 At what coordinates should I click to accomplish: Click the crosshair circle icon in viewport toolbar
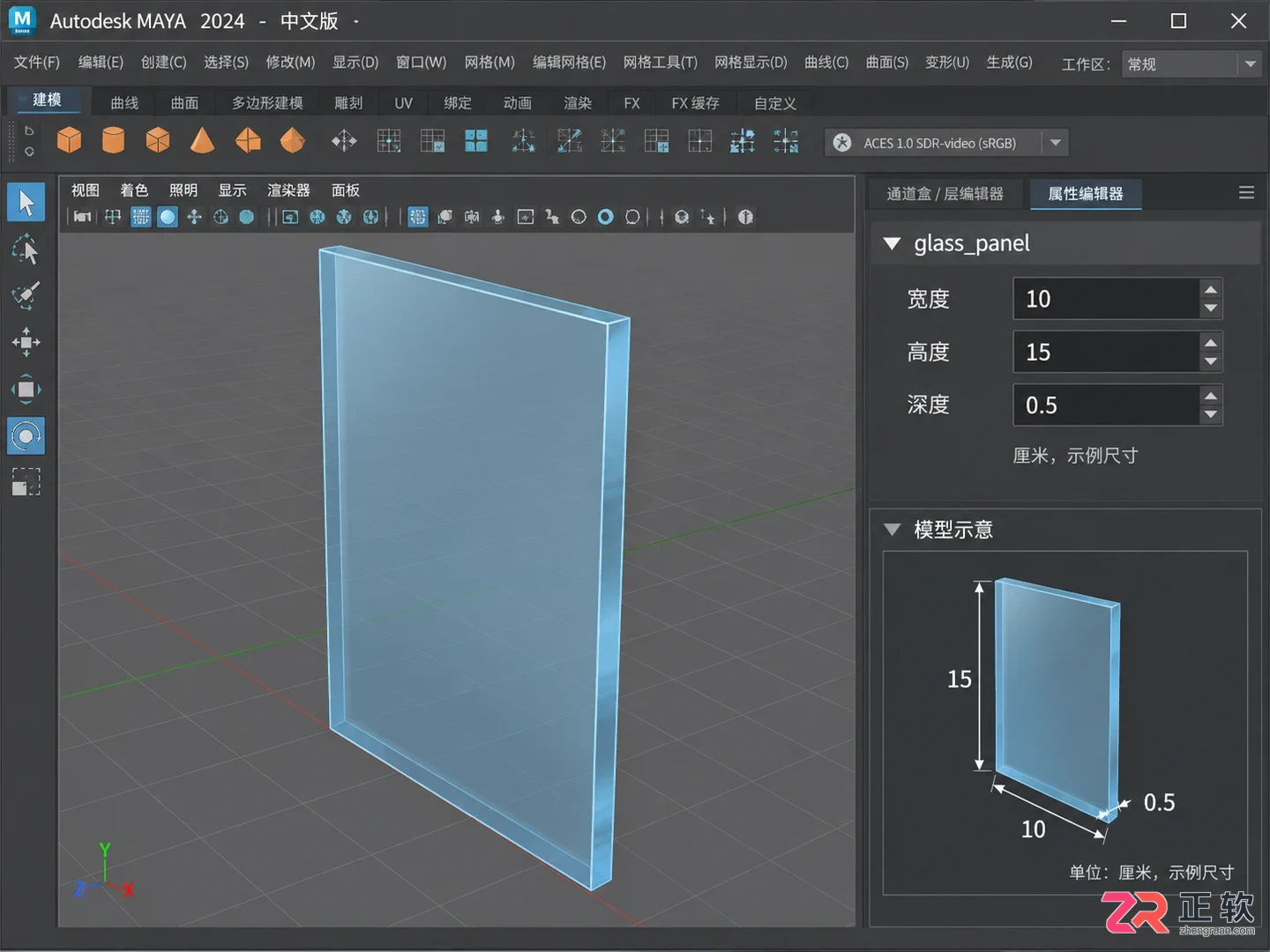[x=220, y=217]
